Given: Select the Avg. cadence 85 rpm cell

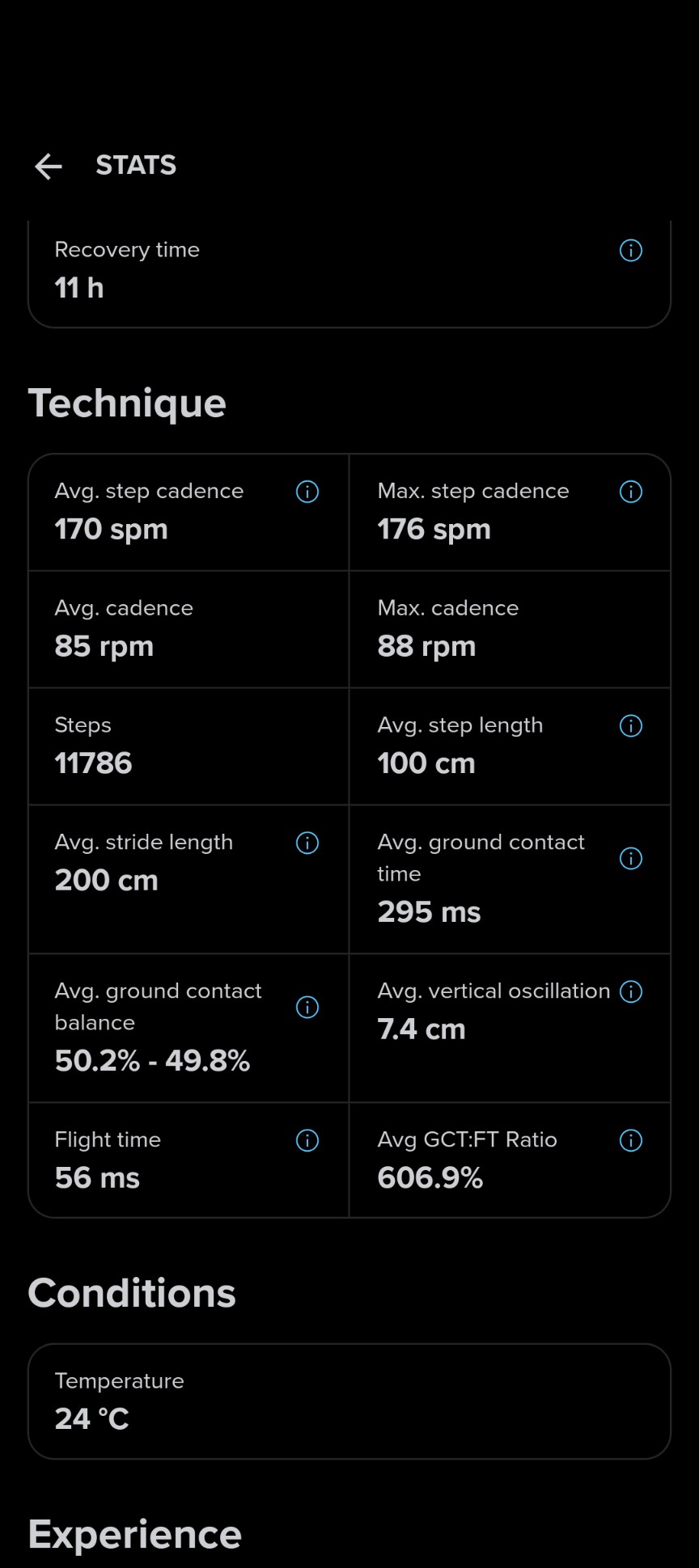Looking at the screenshot, I should tap(189, 629).
